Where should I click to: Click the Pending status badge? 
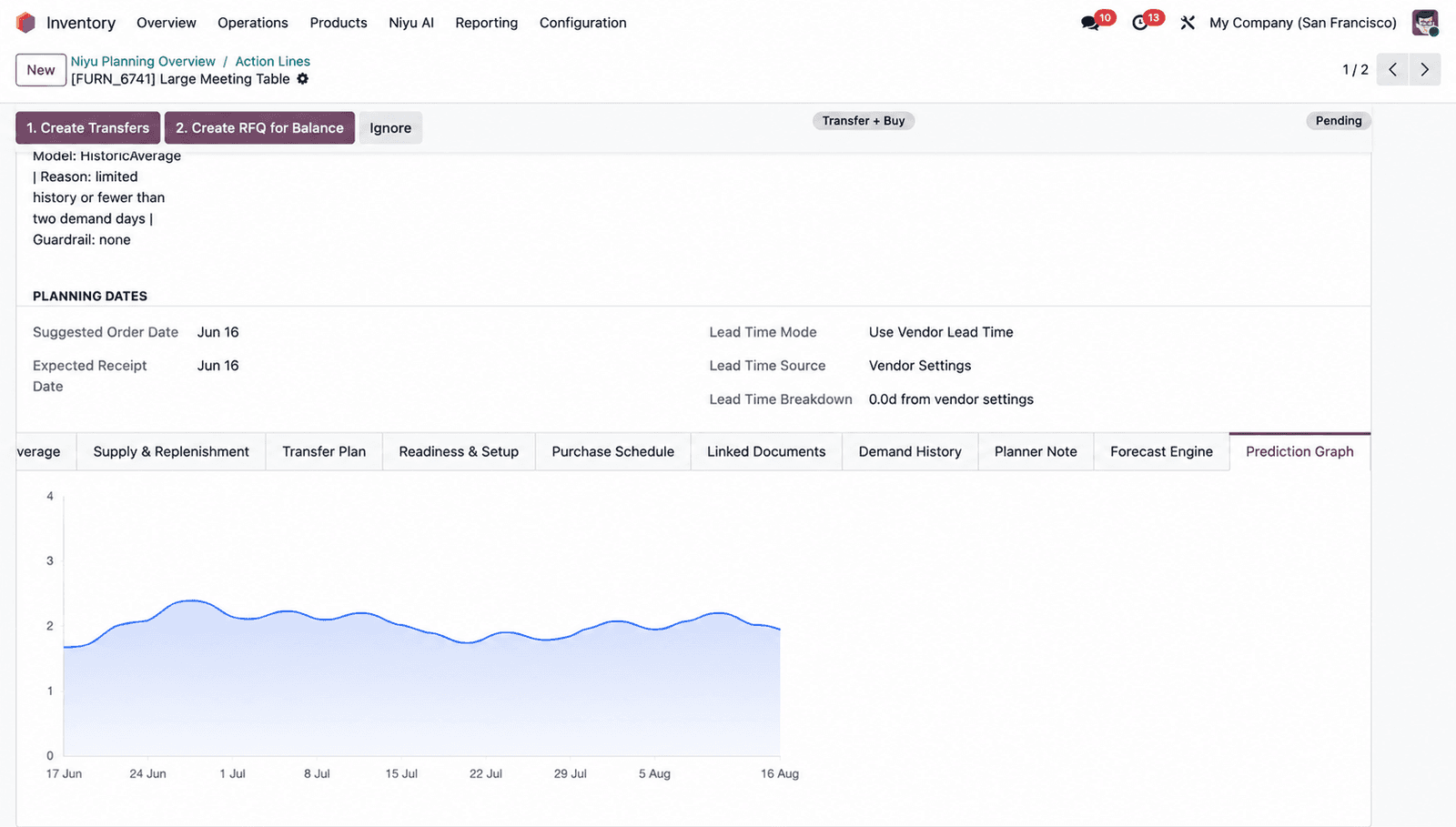pyautogui.click(x=1339, y=121)
